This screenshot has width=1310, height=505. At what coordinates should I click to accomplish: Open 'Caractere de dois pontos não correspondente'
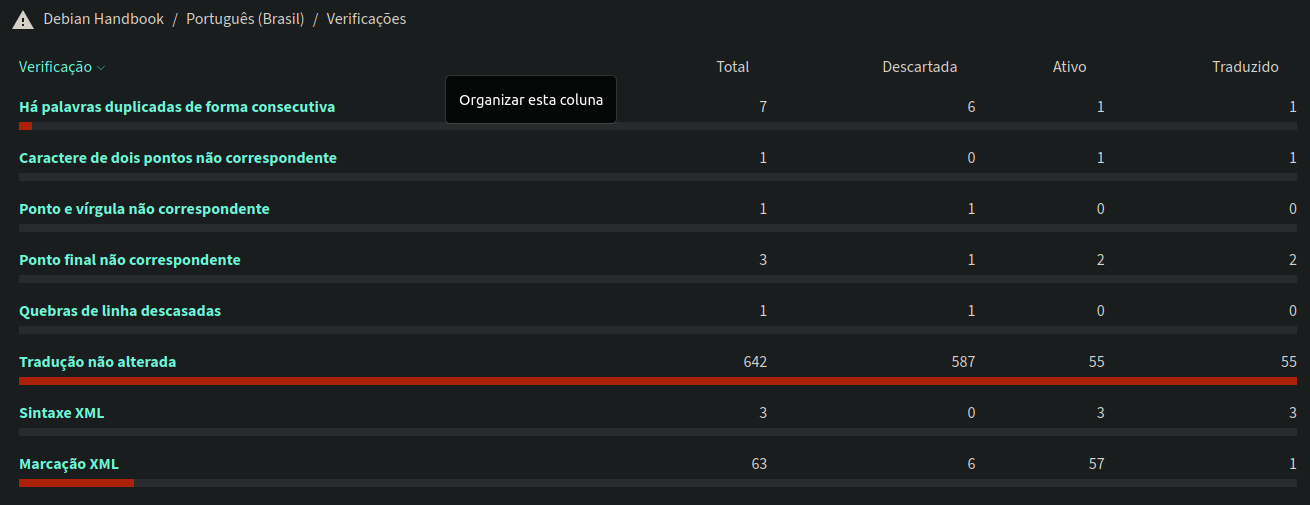(x=178, y=158)
